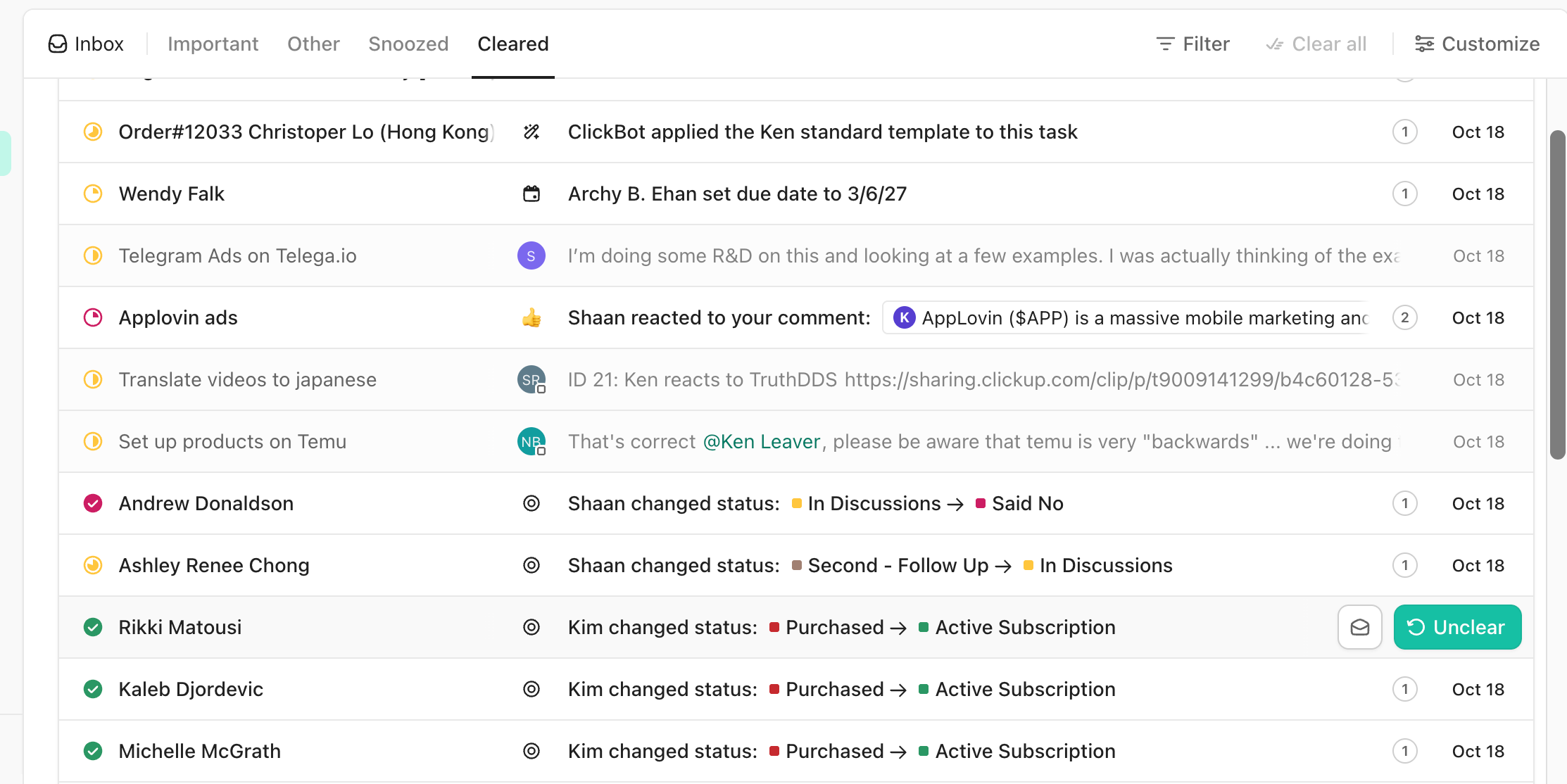Click the mark-as-unread envelope icon for Rikki Matousi
1567x784 pixels.
(1359, 627)
